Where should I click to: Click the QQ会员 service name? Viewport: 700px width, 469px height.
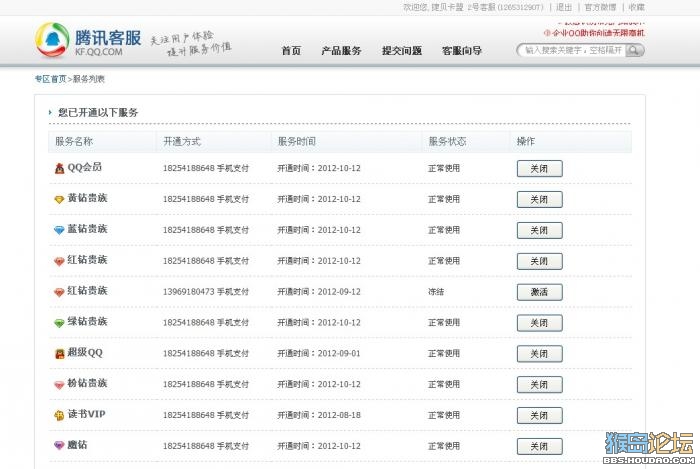point(84,167)
